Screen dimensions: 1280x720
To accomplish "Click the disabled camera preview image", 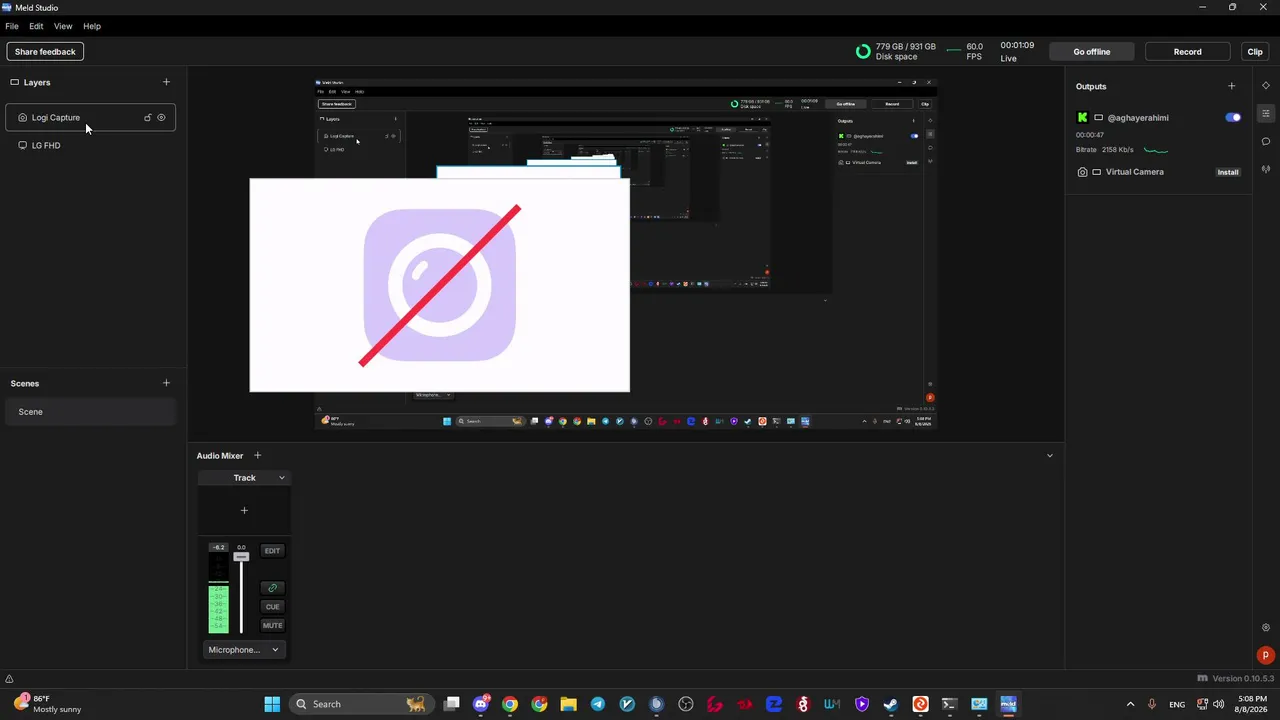I will [x=440, y=285].
